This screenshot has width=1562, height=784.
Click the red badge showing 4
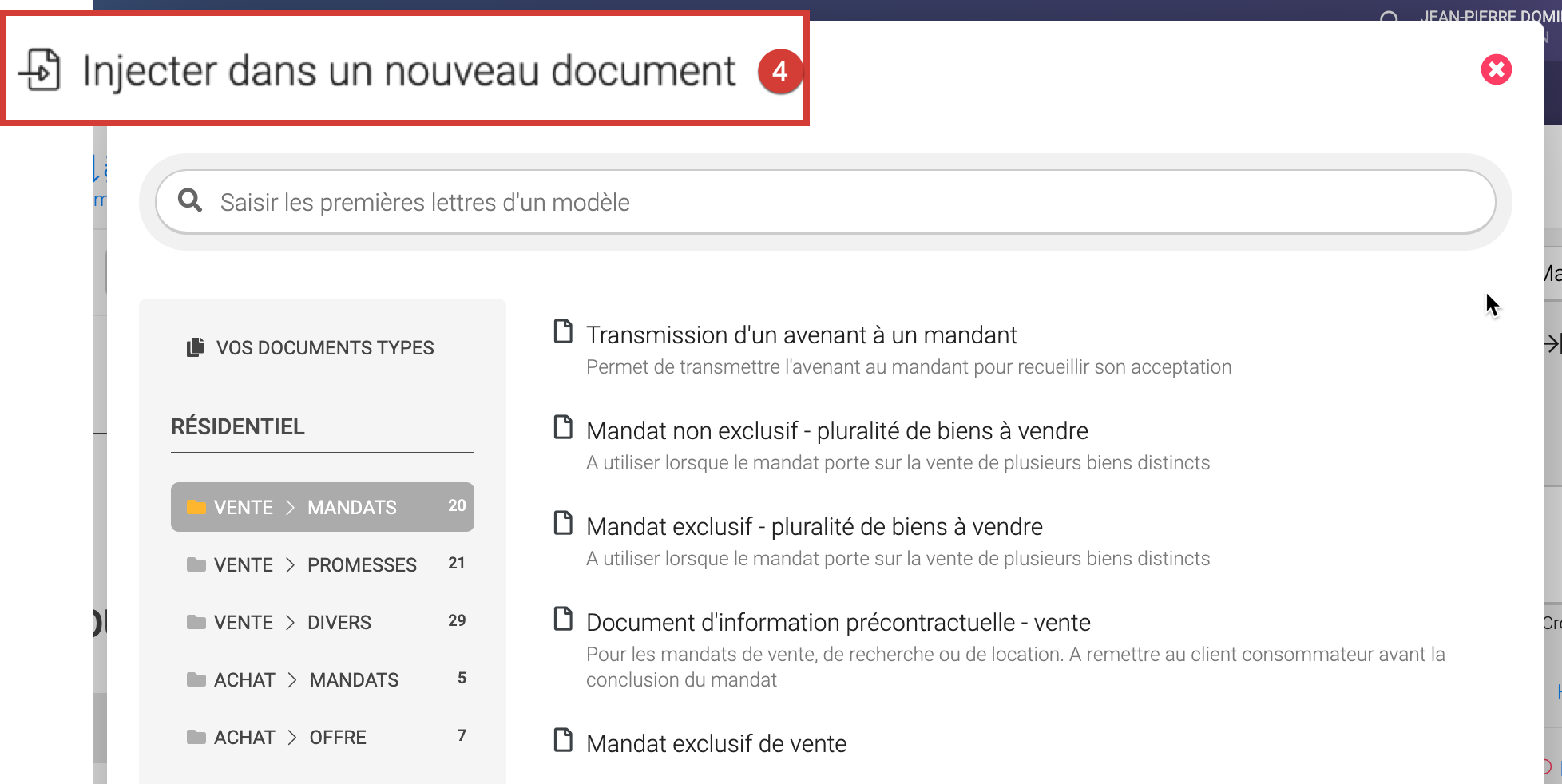point(779,72)
